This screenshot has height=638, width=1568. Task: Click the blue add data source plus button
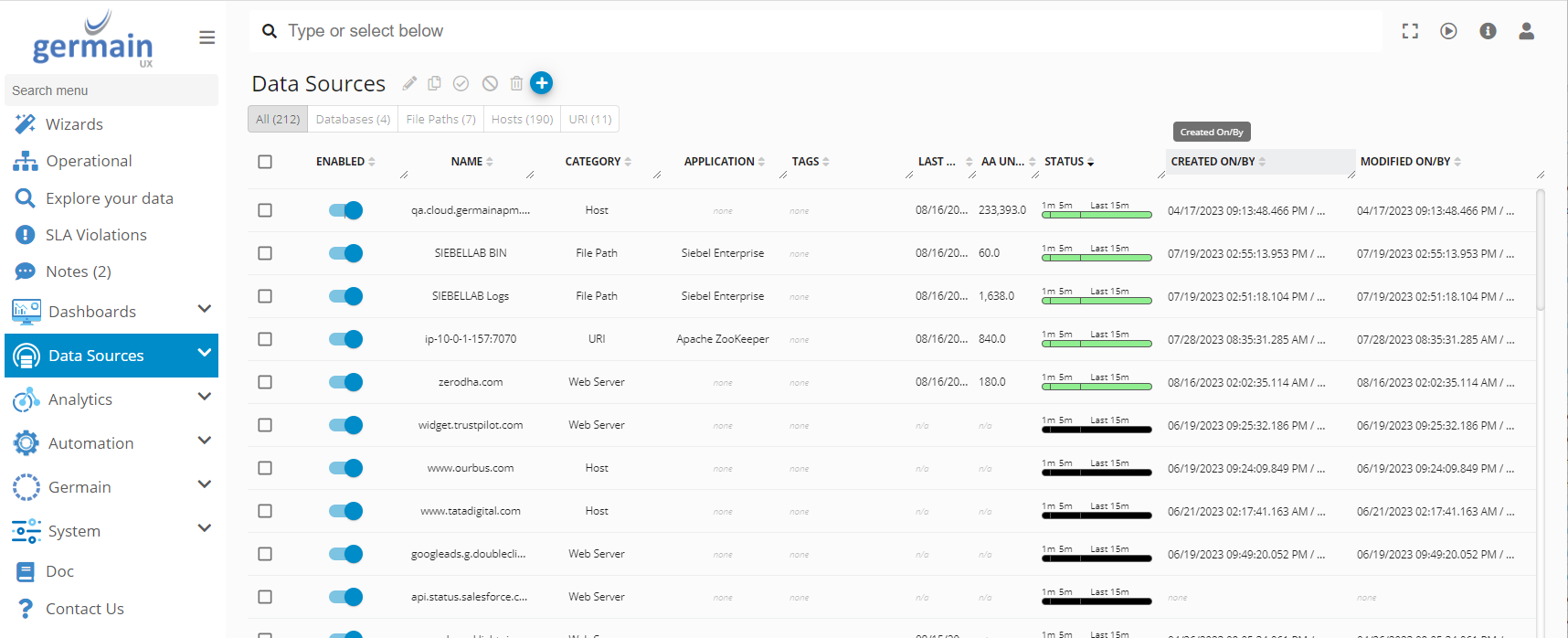tap(542, 83)
